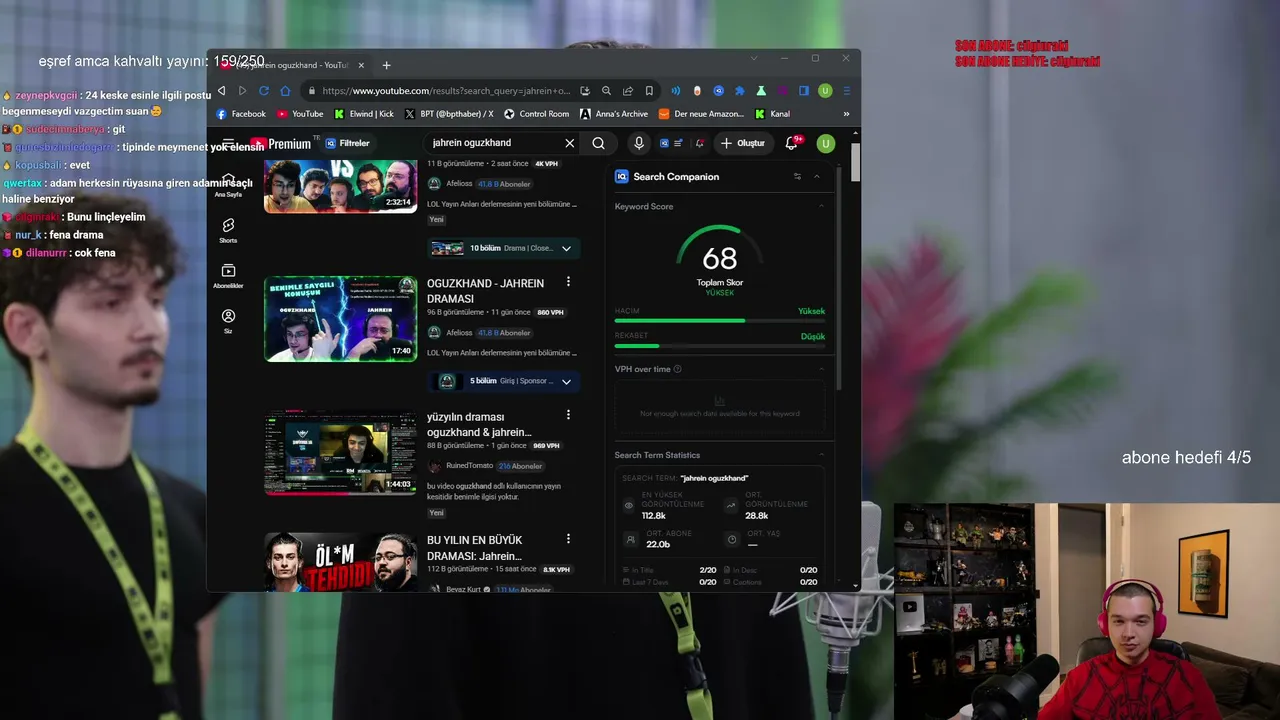Open the YouTube account avatar menu
The width and height of the screenshot is (1280, 720).
[825, 143]
